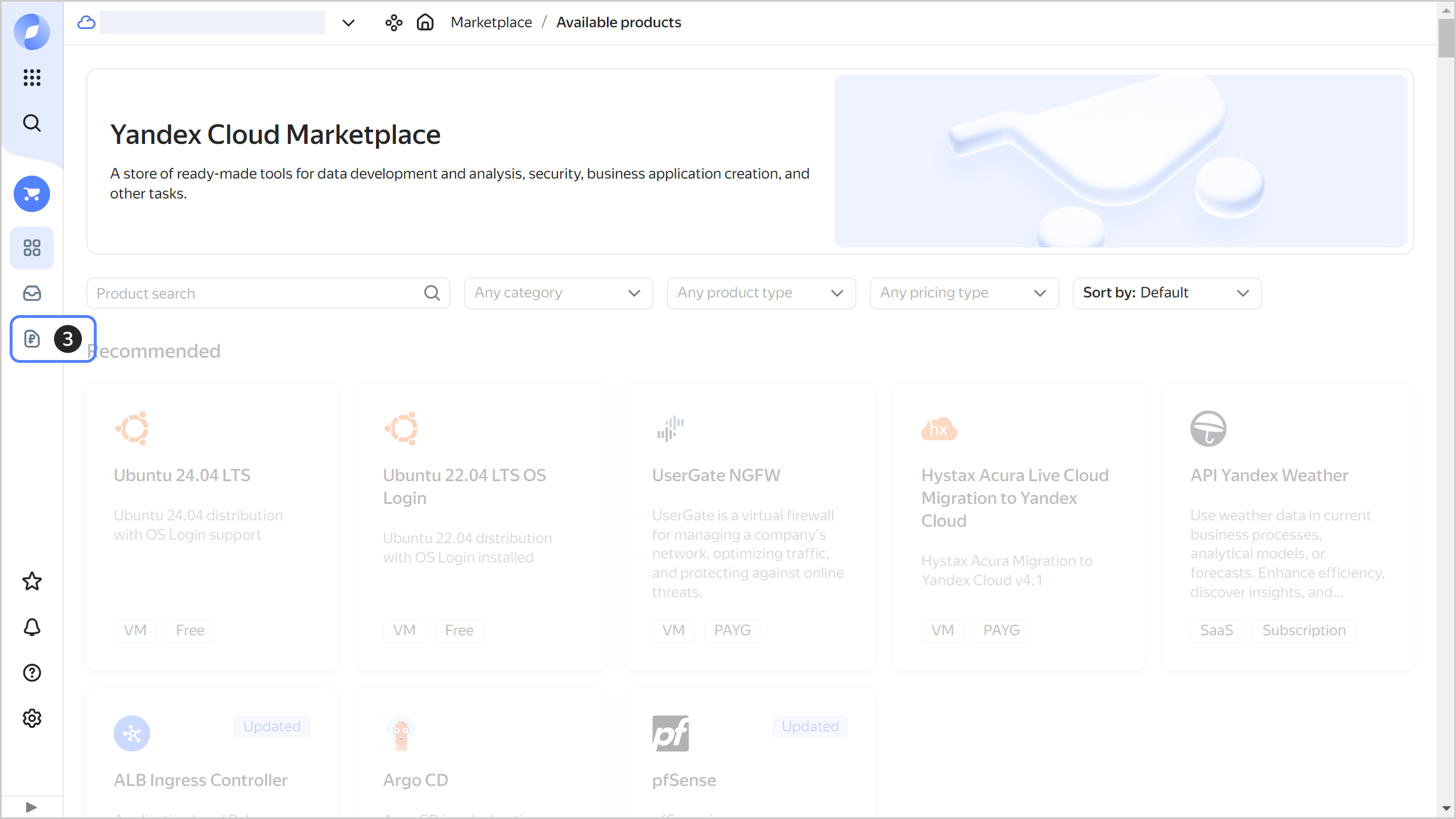The image size is (1456, 819).
Task: Open notifications bell icon
Action: [x=32, y=627]
